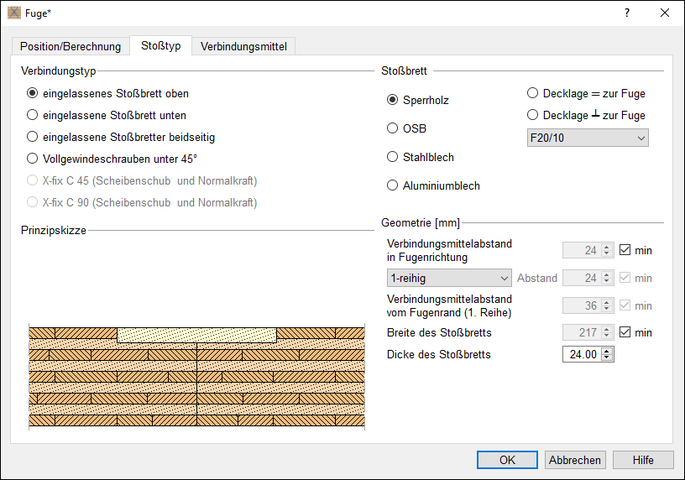Increase Dicke des Stoßbretts with up arrow

606,350
